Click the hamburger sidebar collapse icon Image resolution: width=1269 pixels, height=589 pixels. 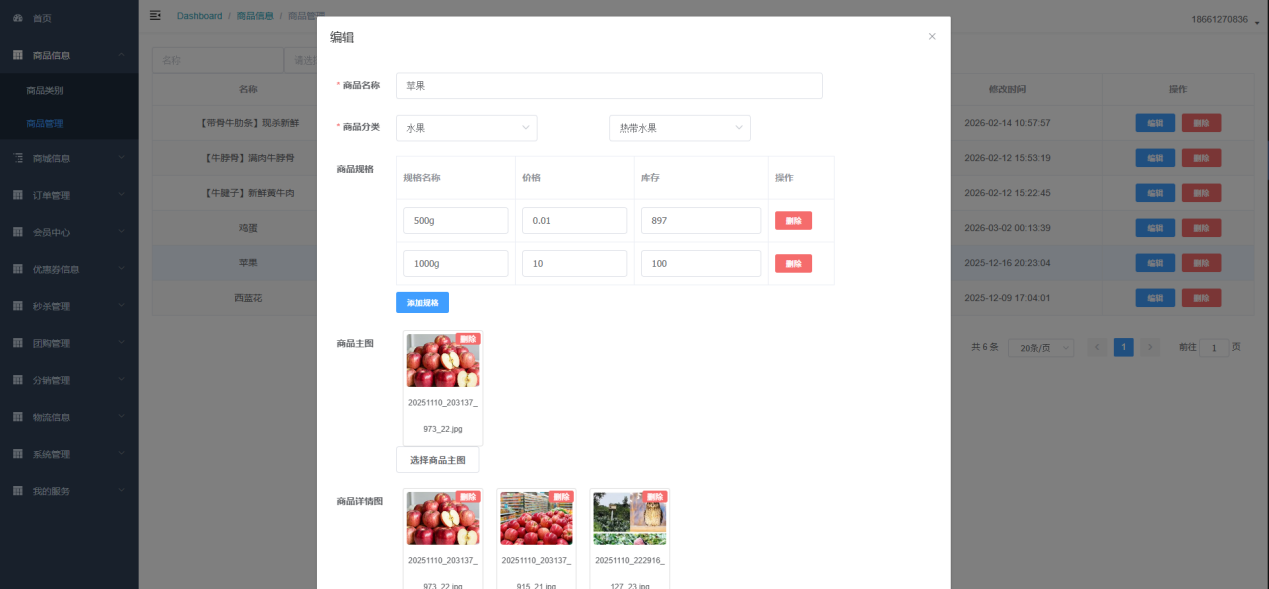pos(155,15)
